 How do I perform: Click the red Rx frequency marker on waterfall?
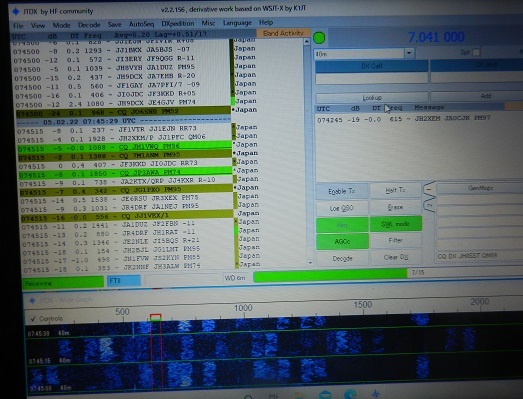(x=155, y=317)
